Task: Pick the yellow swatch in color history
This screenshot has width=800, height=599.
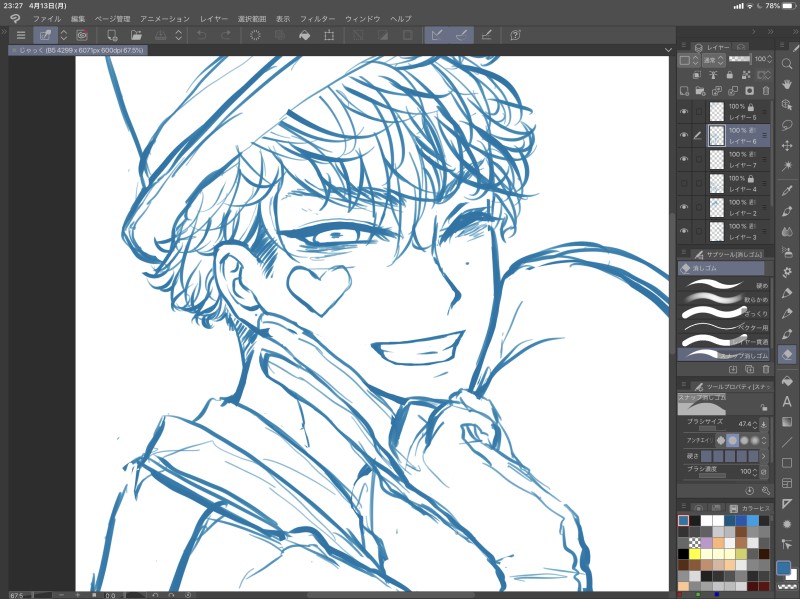Action: (x=695, y=554)
